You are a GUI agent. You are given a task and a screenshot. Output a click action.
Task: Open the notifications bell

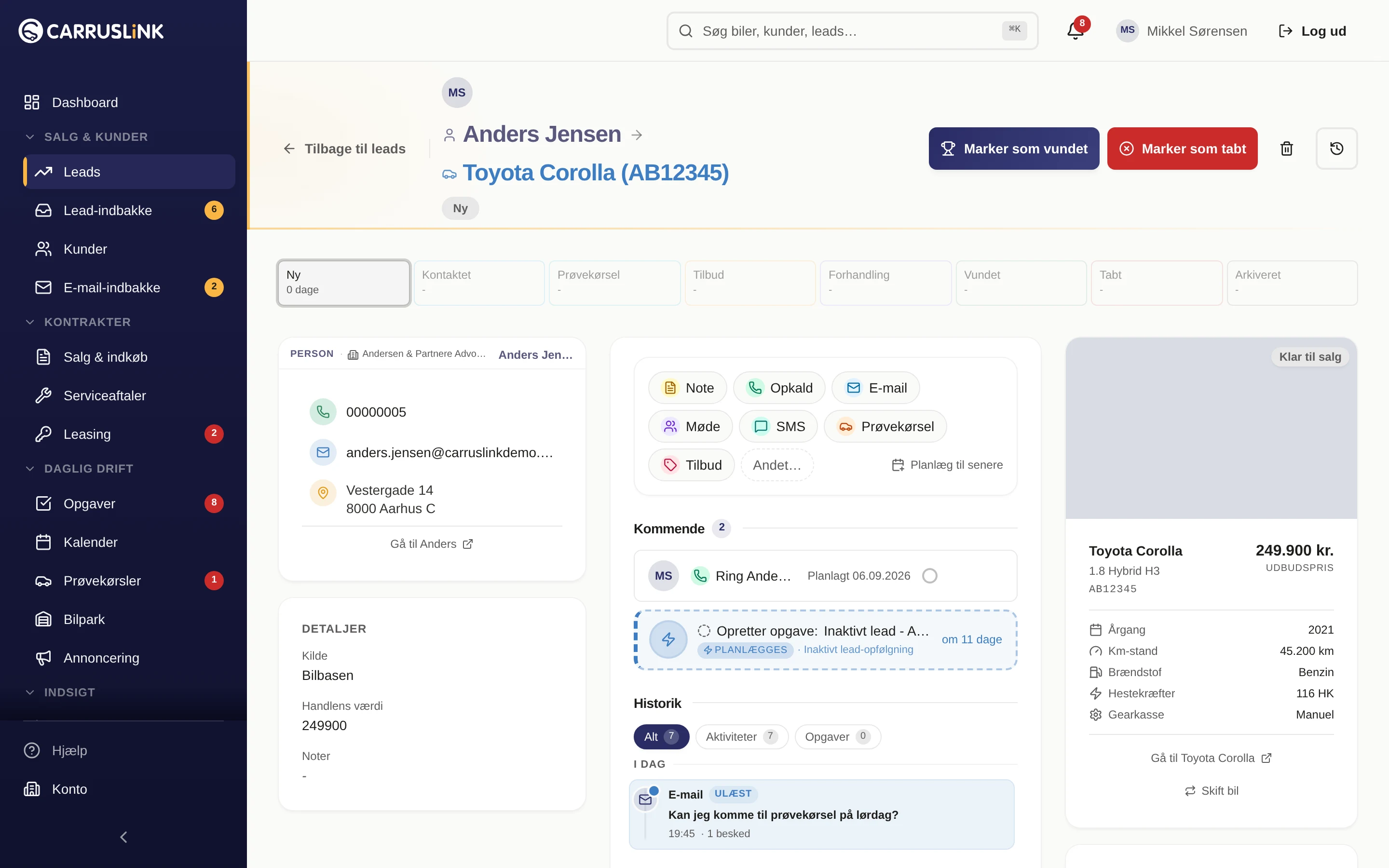pyautogui.click(x=1076, y=31)
